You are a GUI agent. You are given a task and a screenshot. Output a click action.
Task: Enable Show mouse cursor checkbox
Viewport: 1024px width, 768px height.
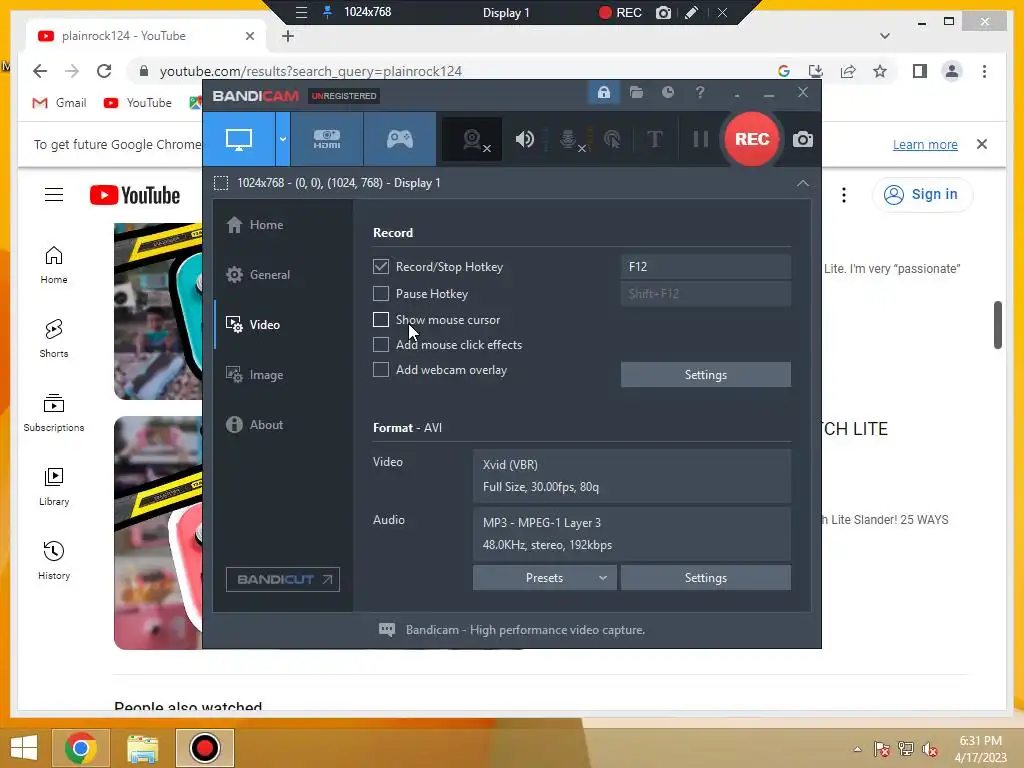pyautogui.click(x=381, y=319)
